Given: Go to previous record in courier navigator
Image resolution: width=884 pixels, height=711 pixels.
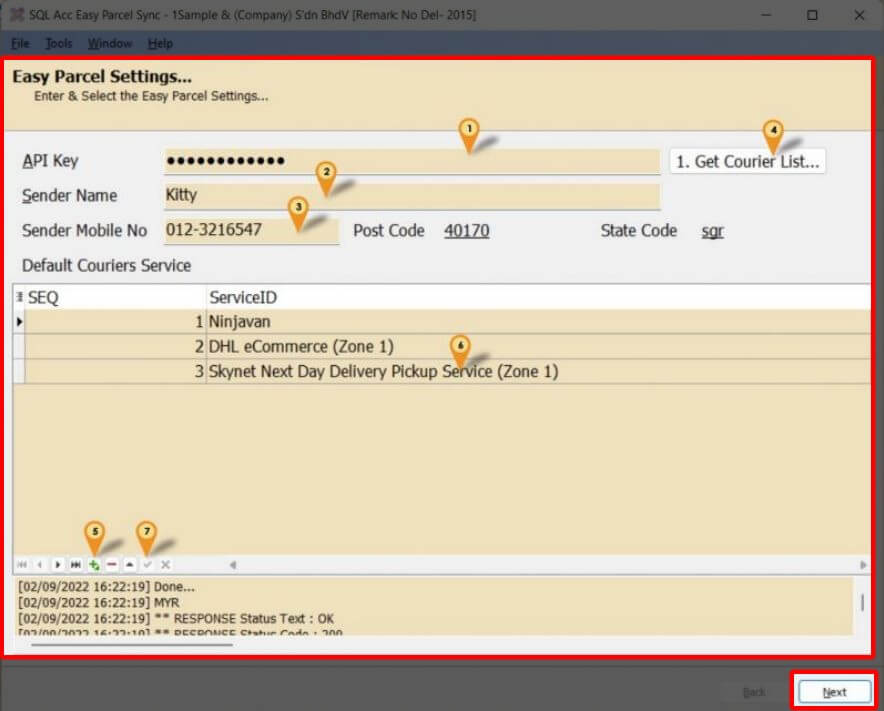Looking at the screenshot, I should point(39,564).
